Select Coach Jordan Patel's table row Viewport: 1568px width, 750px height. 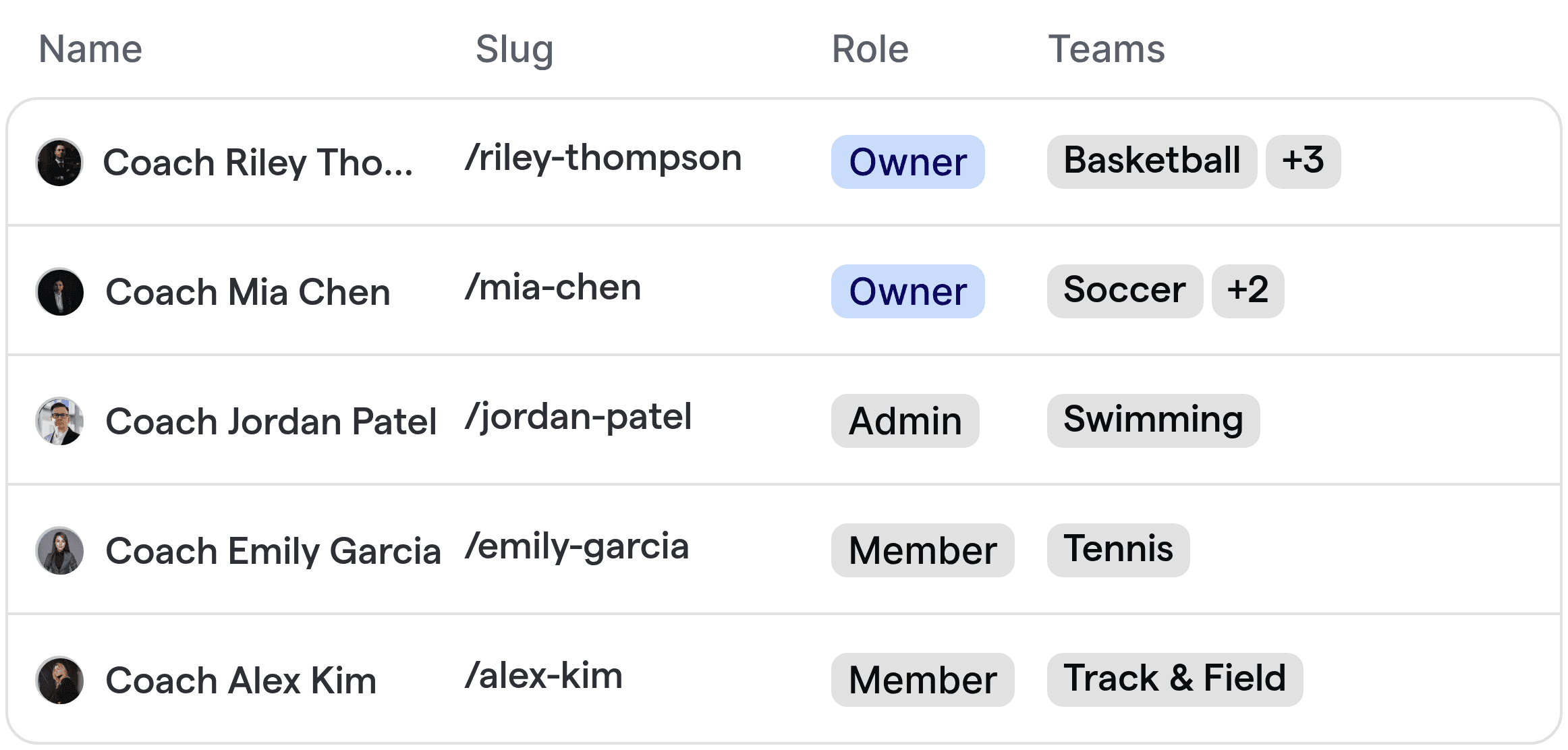point(742,421)
